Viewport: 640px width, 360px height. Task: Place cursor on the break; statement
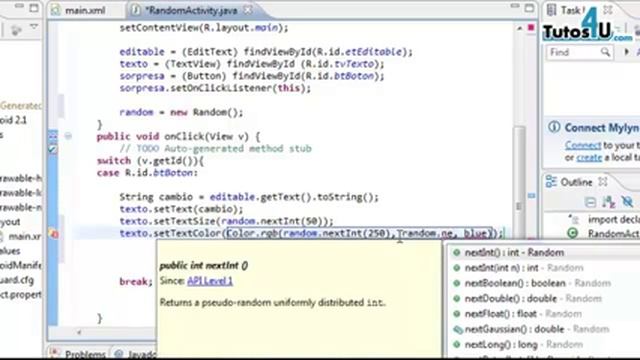point(136,282)
